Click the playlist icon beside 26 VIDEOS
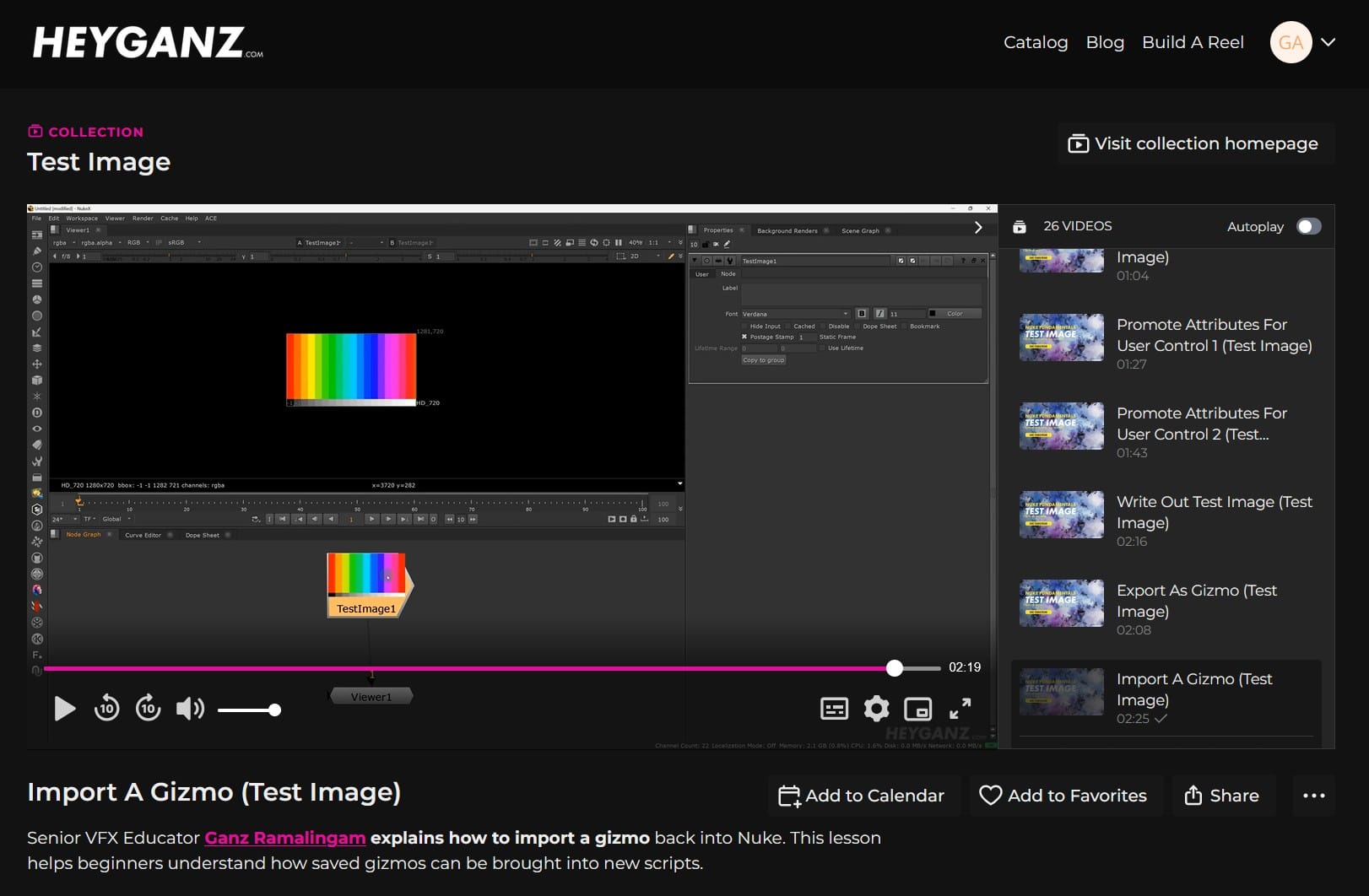 click(x=1020, y=226)
